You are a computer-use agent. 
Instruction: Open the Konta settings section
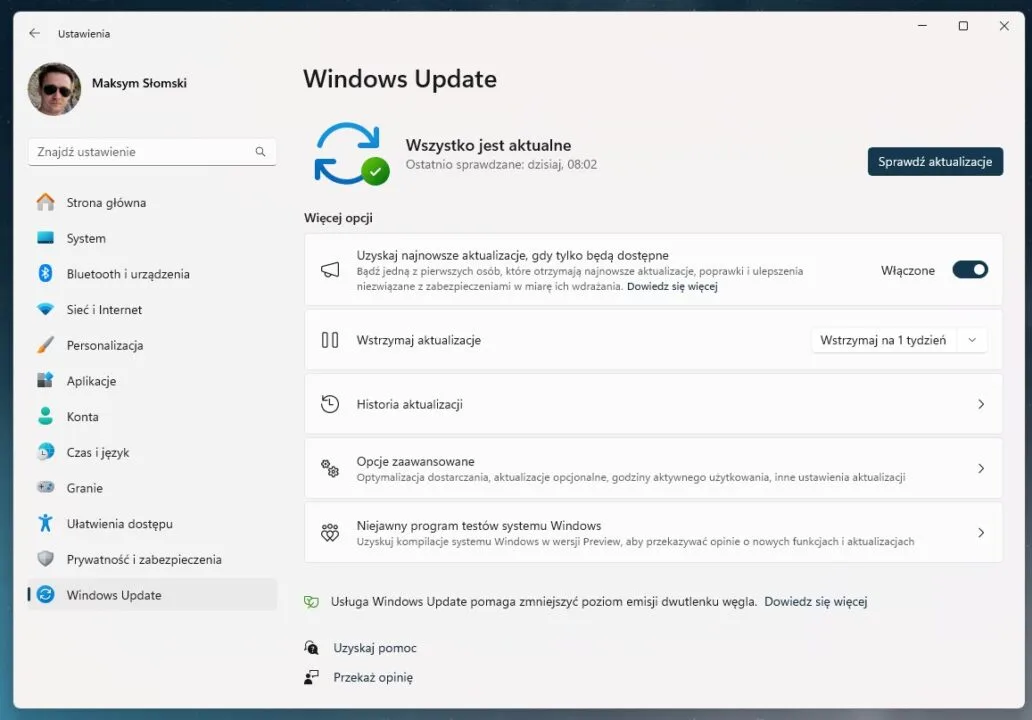82,417
